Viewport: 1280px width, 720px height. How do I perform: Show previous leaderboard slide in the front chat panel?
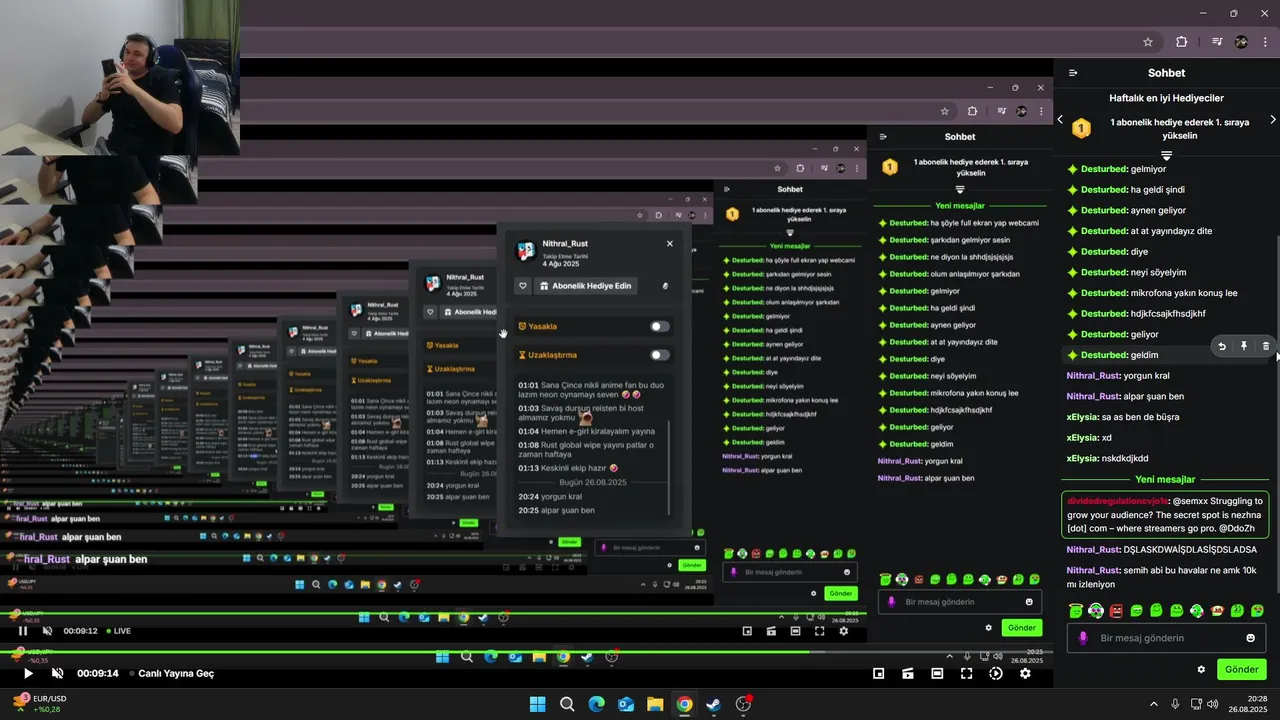click(1060, 120)
